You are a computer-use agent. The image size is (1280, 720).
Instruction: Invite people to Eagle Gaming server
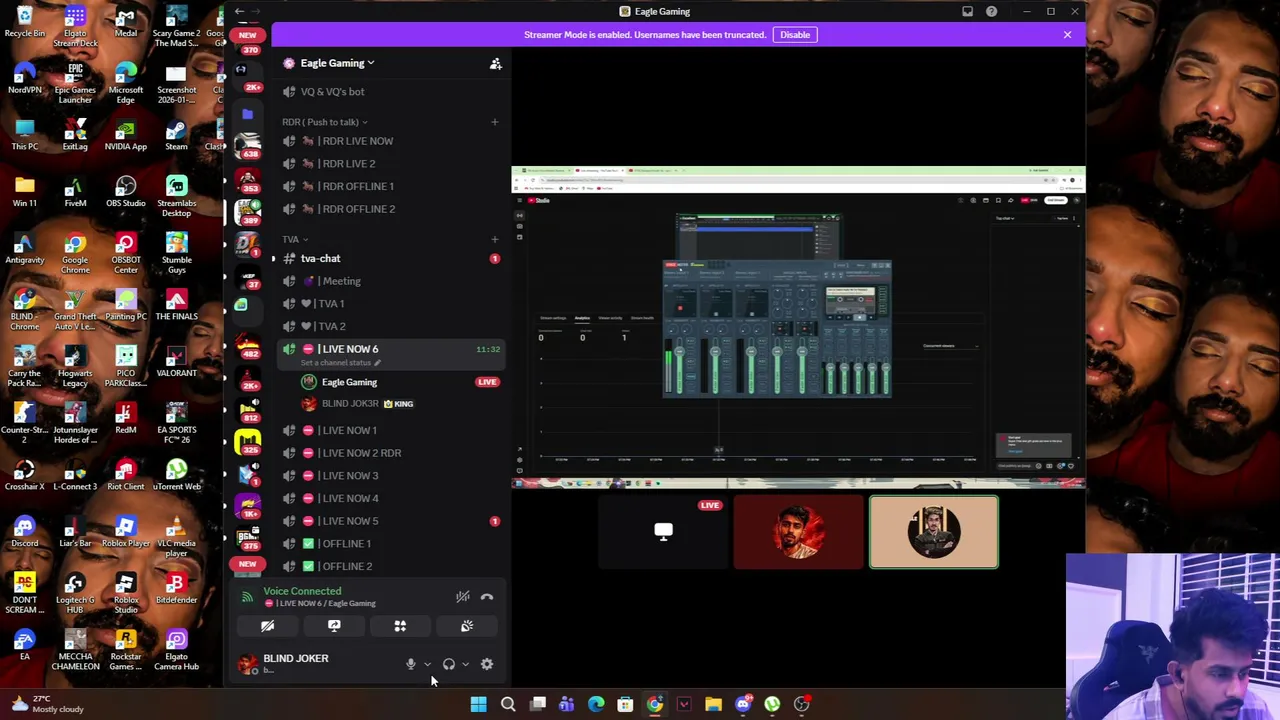[495, 63]
